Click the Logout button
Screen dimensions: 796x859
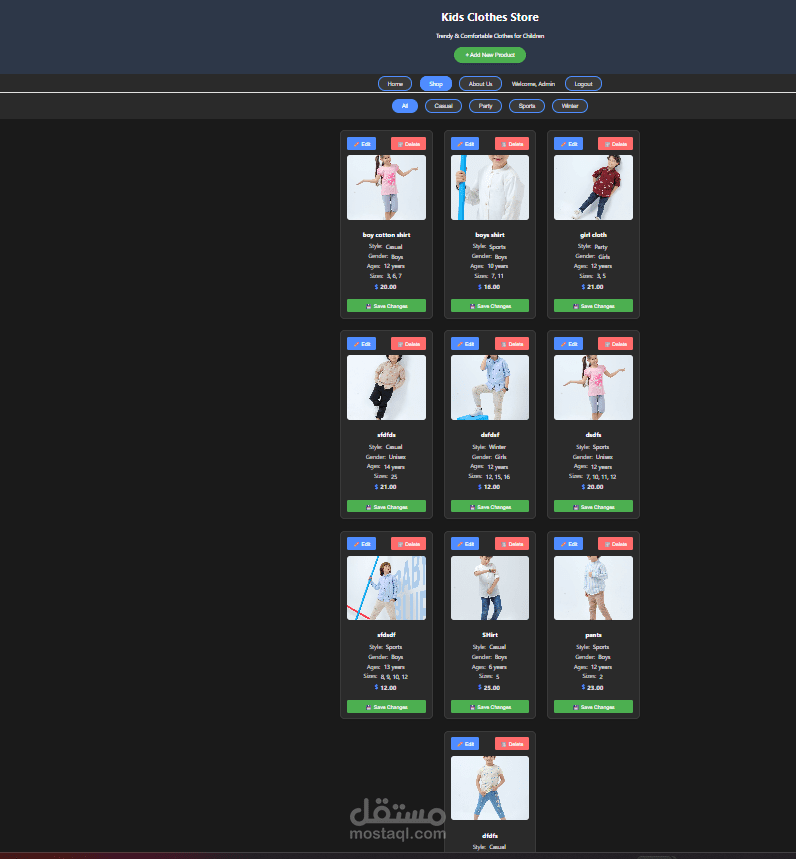tap(583, 84)
